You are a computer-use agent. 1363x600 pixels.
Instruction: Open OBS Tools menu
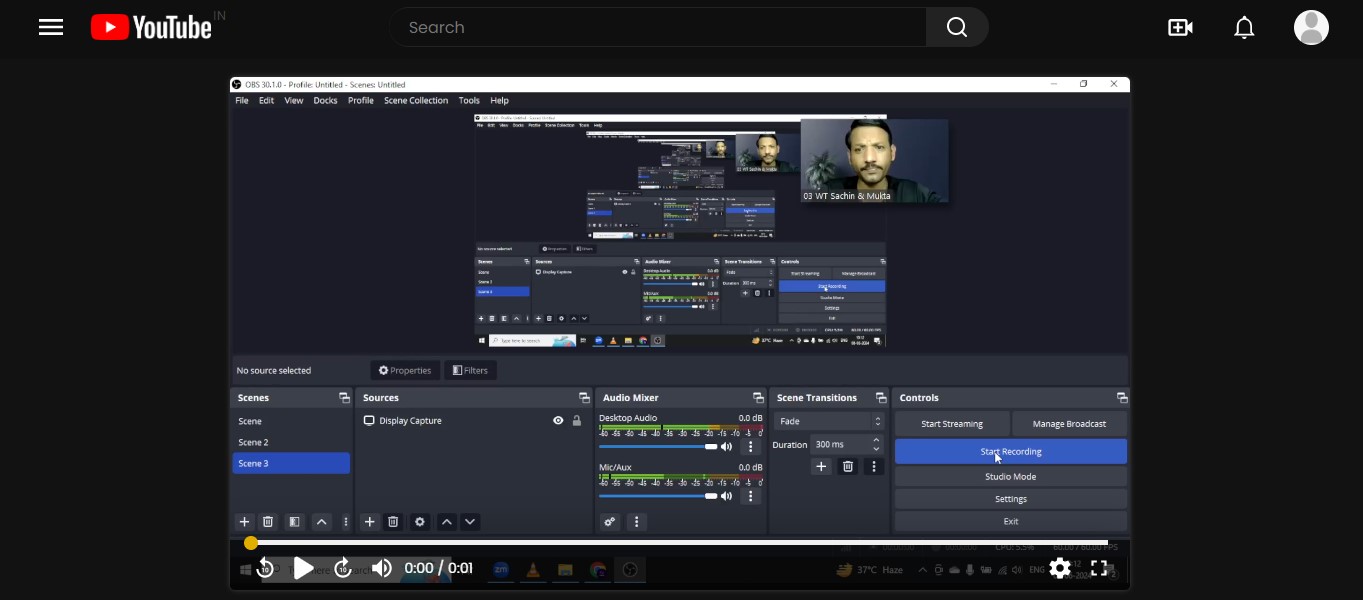point(469,100)
